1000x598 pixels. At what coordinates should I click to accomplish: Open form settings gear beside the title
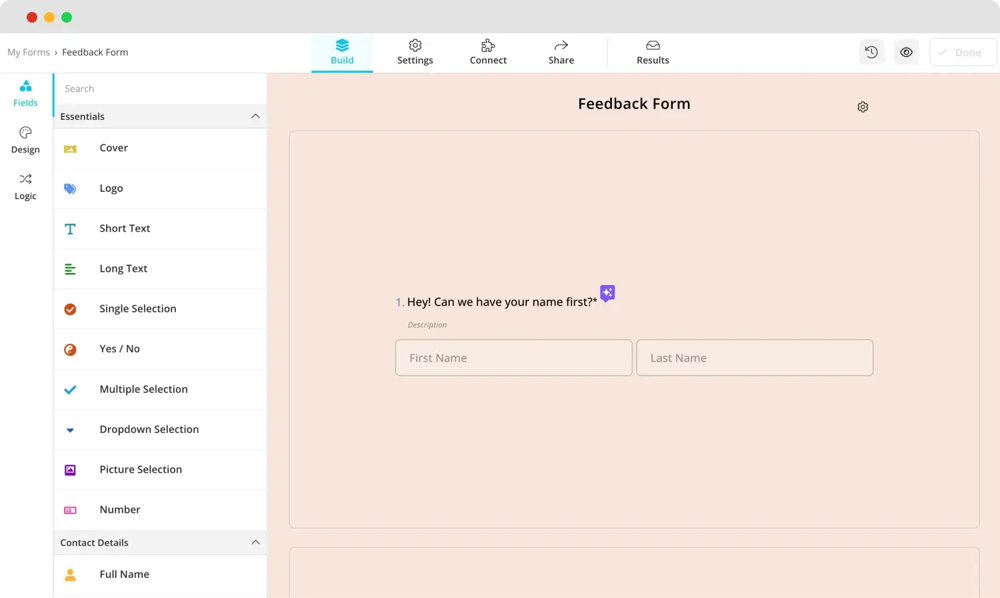pos(862,107)
